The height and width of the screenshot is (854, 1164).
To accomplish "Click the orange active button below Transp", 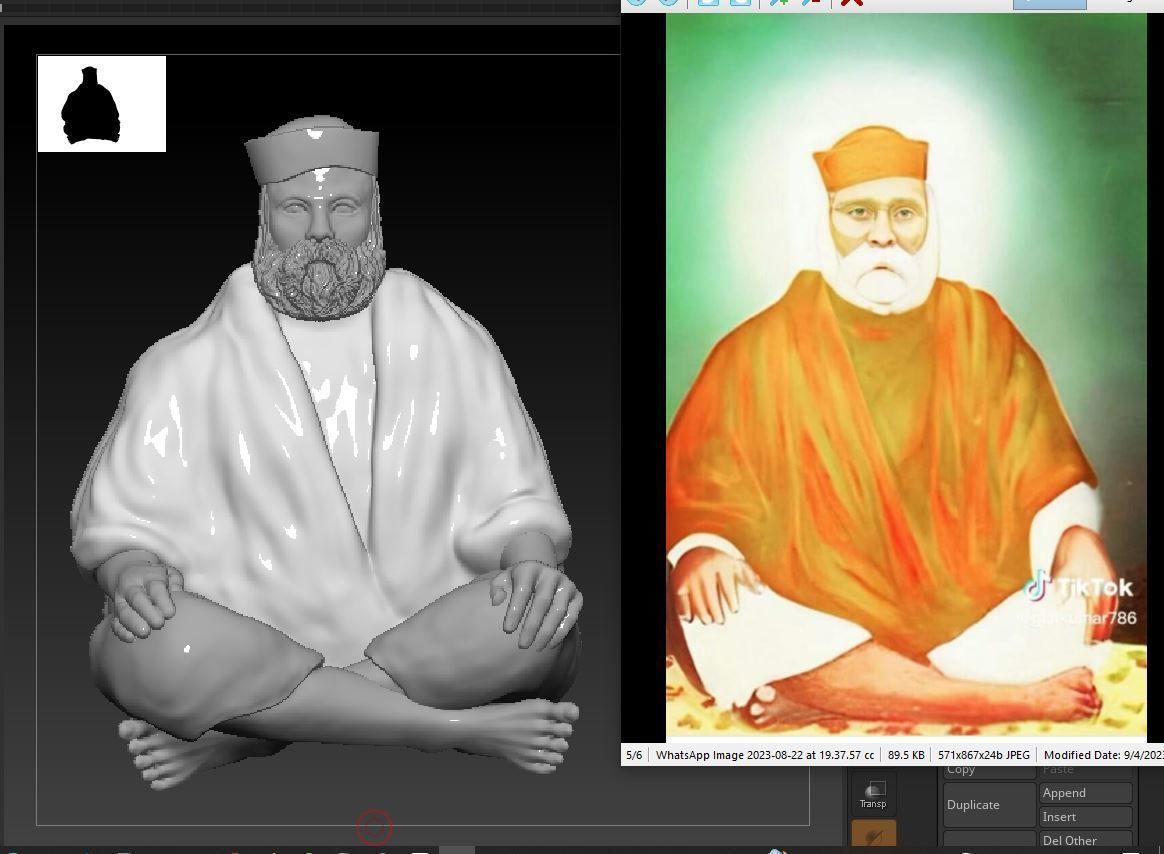I will [x=873, y=834].
